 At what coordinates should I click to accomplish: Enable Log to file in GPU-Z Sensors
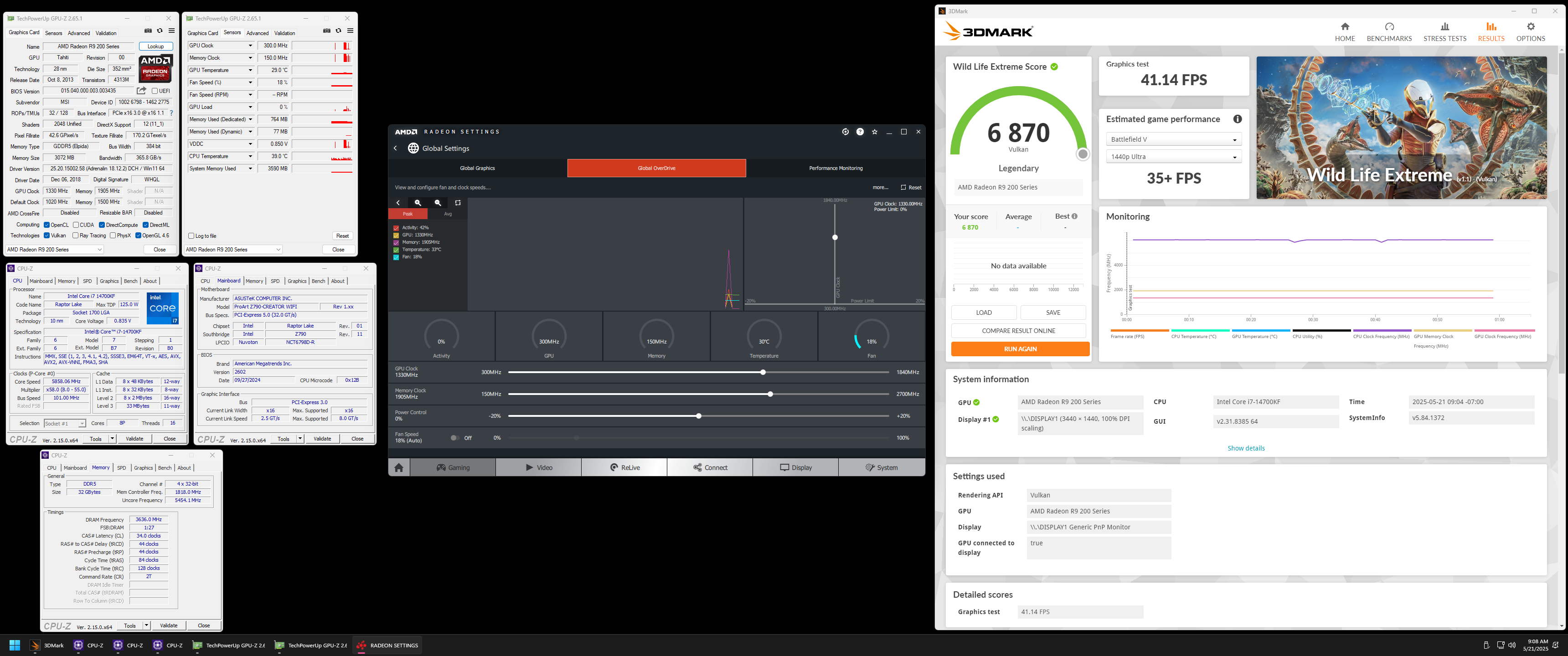pos(191,236)
